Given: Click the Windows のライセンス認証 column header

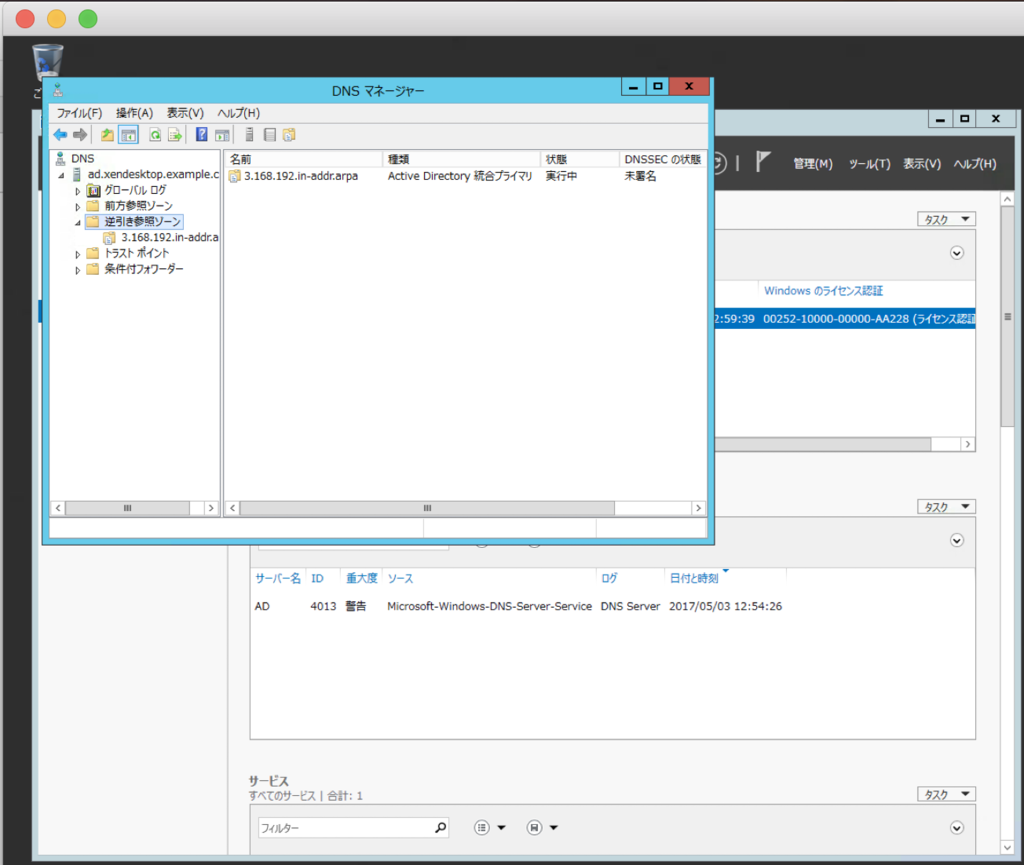Looking at the screenshot, I should [823, 291].
